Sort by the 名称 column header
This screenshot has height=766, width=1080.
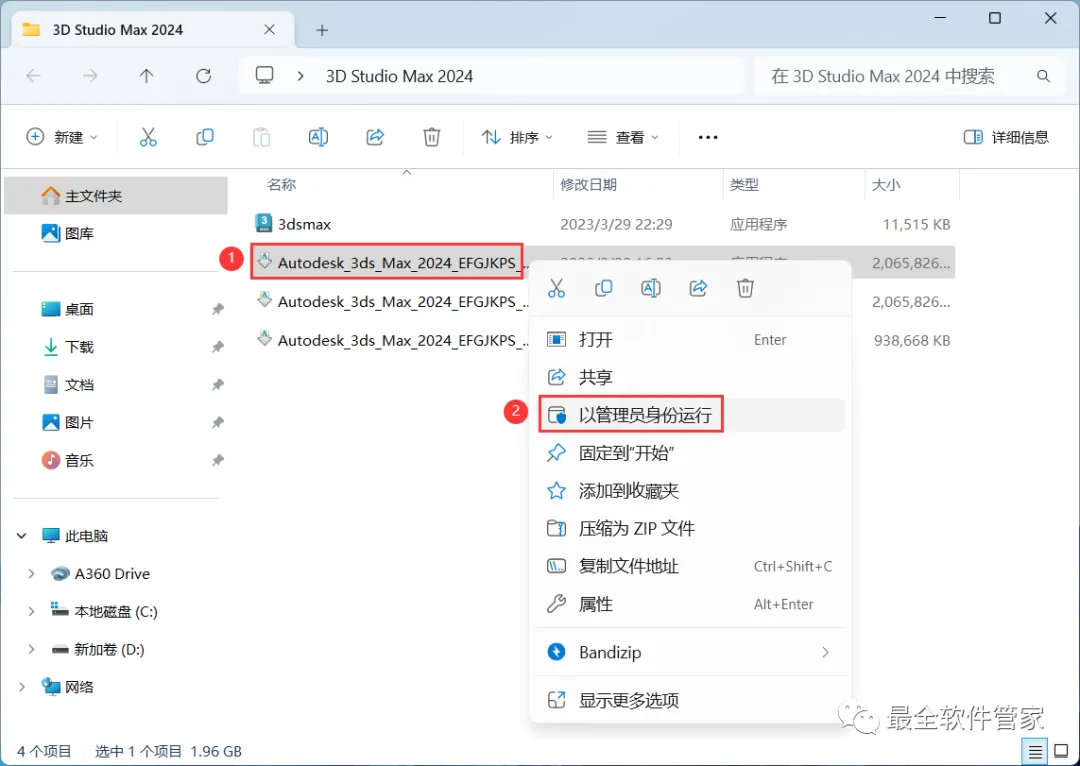click(282, 185)
